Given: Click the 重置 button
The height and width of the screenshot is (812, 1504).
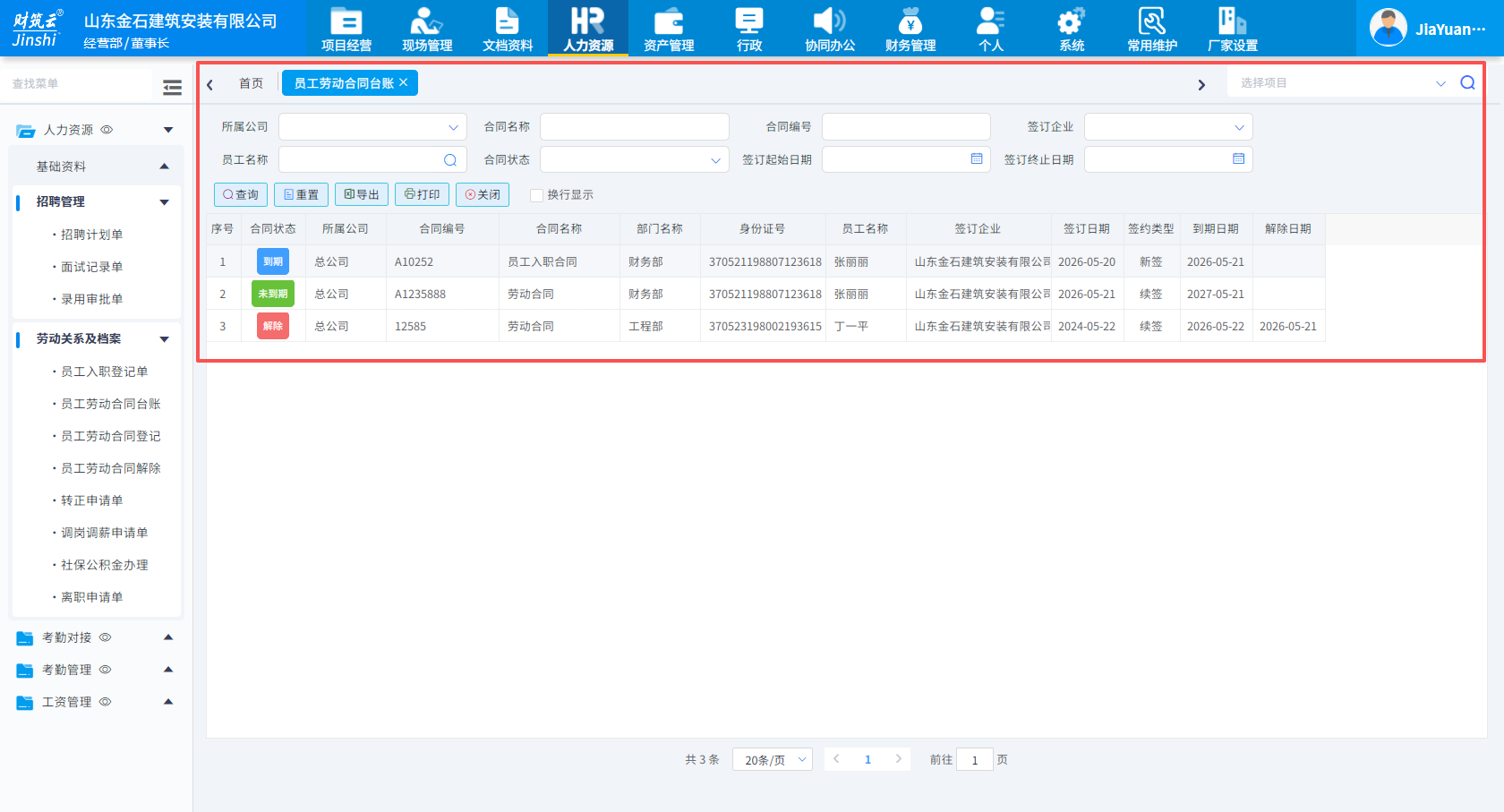Looking at the screenshot, I should [301, 194].
